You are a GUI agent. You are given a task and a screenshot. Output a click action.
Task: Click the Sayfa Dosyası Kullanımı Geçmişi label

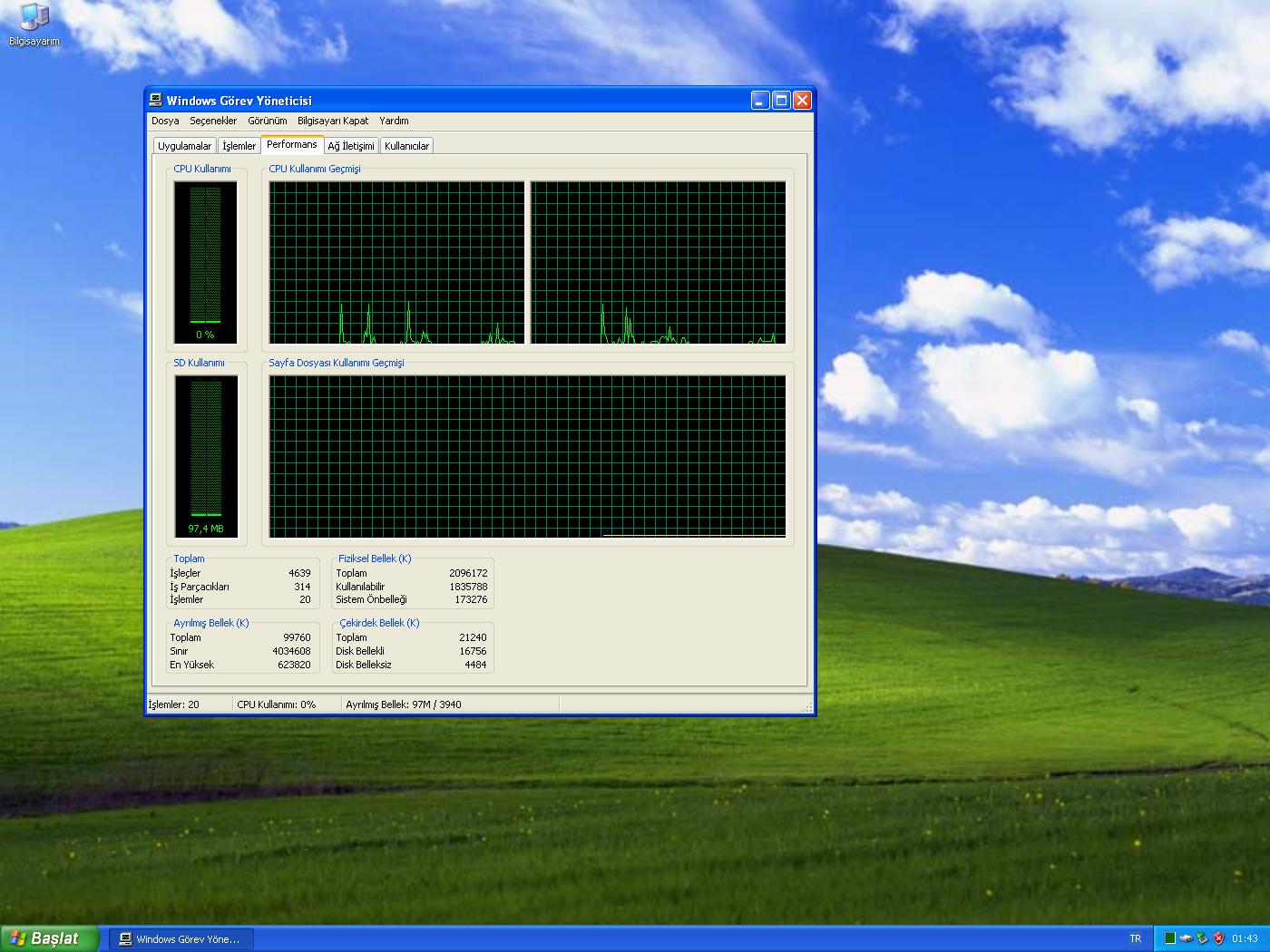[337, 363]
